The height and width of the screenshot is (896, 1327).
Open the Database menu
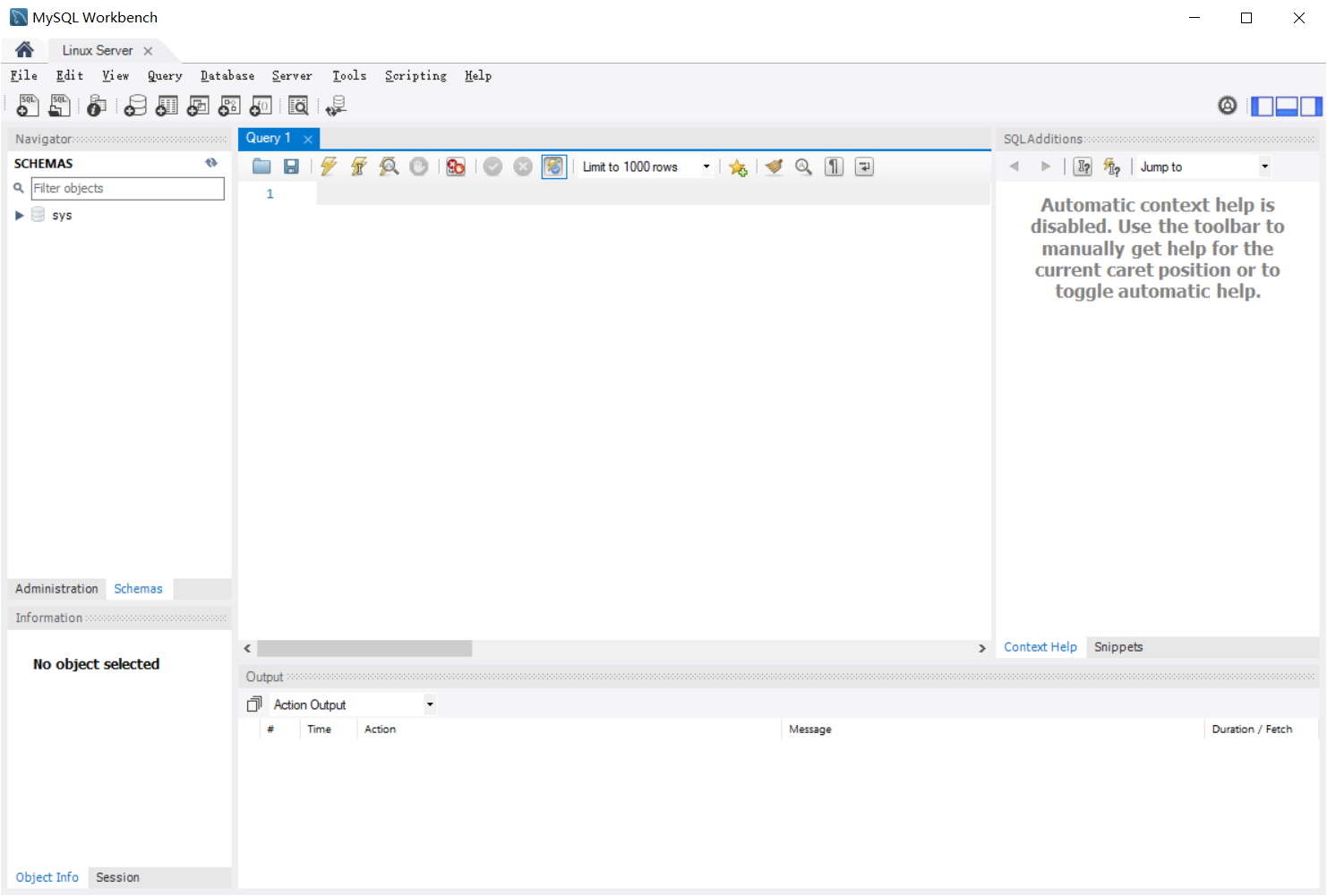[x=227, y=76]
